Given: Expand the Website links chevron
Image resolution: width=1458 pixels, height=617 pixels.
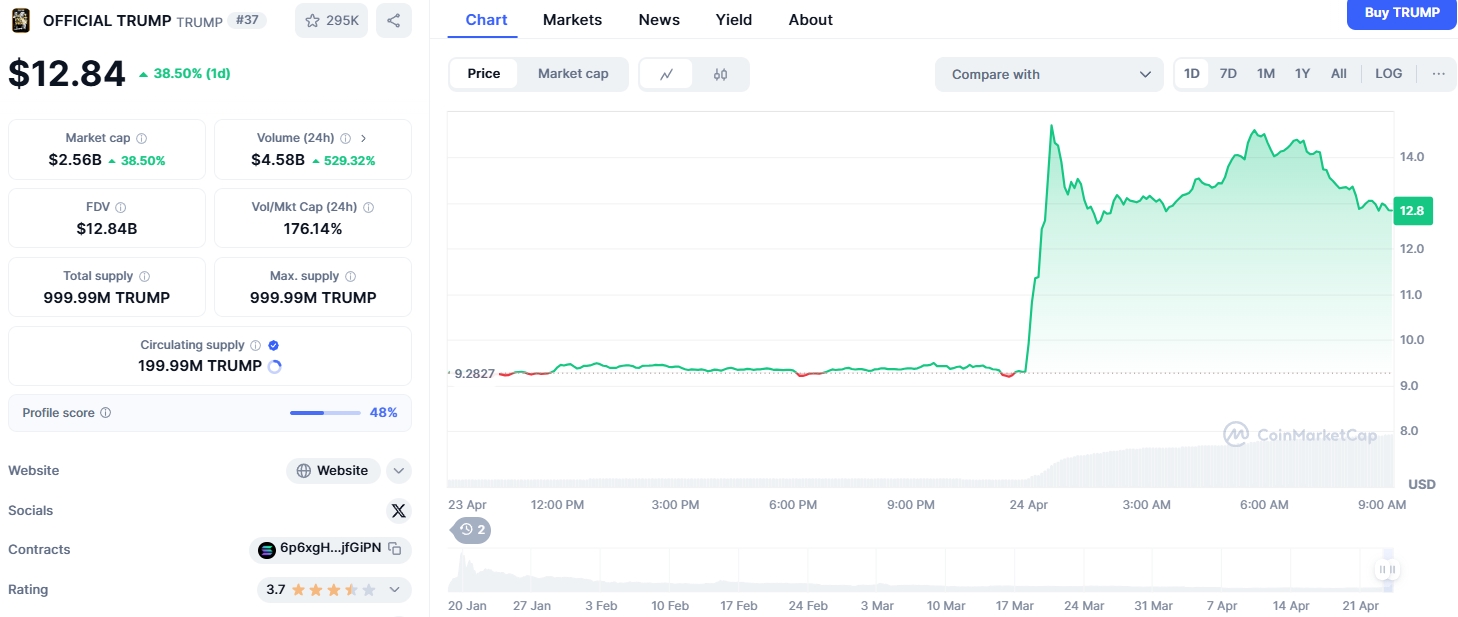Looking at the screenshot, I should click(x=398, y=471).
